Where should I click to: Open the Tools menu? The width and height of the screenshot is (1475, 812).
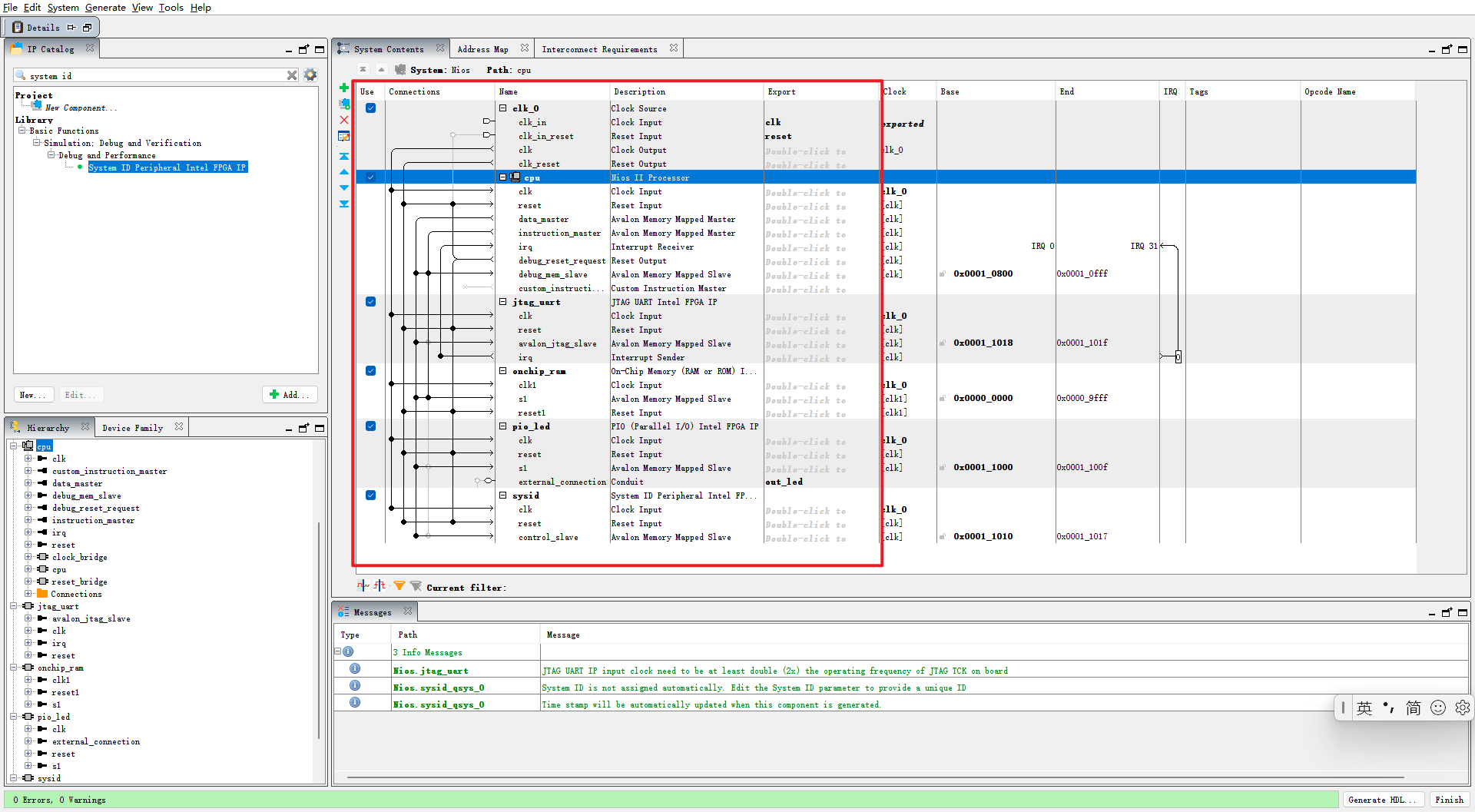pos(171,7)
